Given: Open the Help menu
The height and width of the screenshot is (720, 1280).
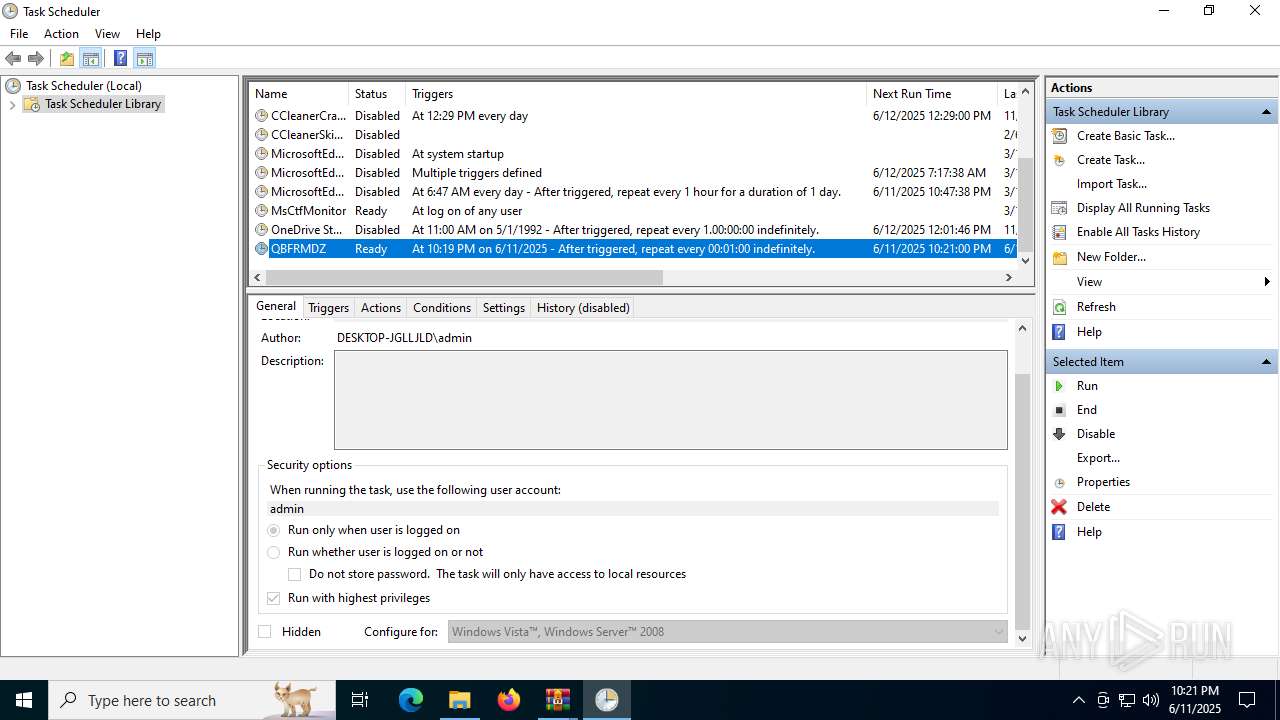Looking at the screenshot, I should [x=148, y=34].
